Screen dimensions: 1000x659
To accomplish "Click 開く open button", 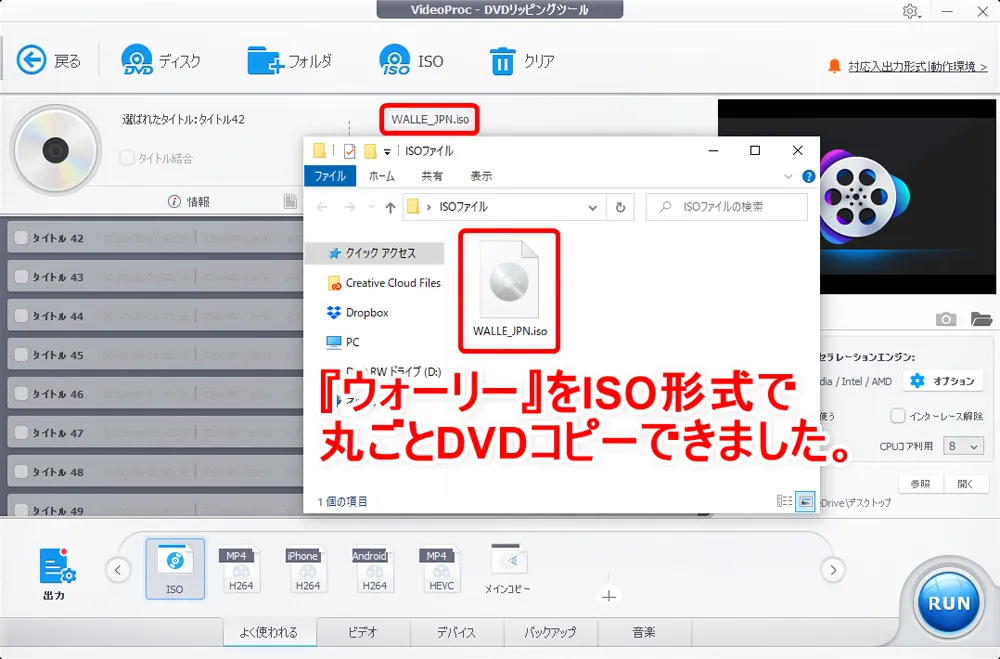I will tap(966, 484).
